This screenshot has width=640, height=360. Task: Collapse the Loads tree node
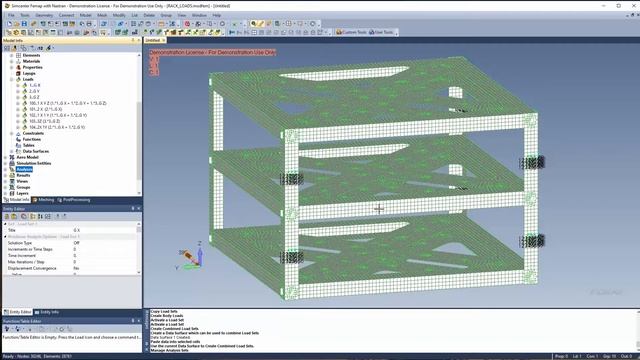tap(12, 79)
